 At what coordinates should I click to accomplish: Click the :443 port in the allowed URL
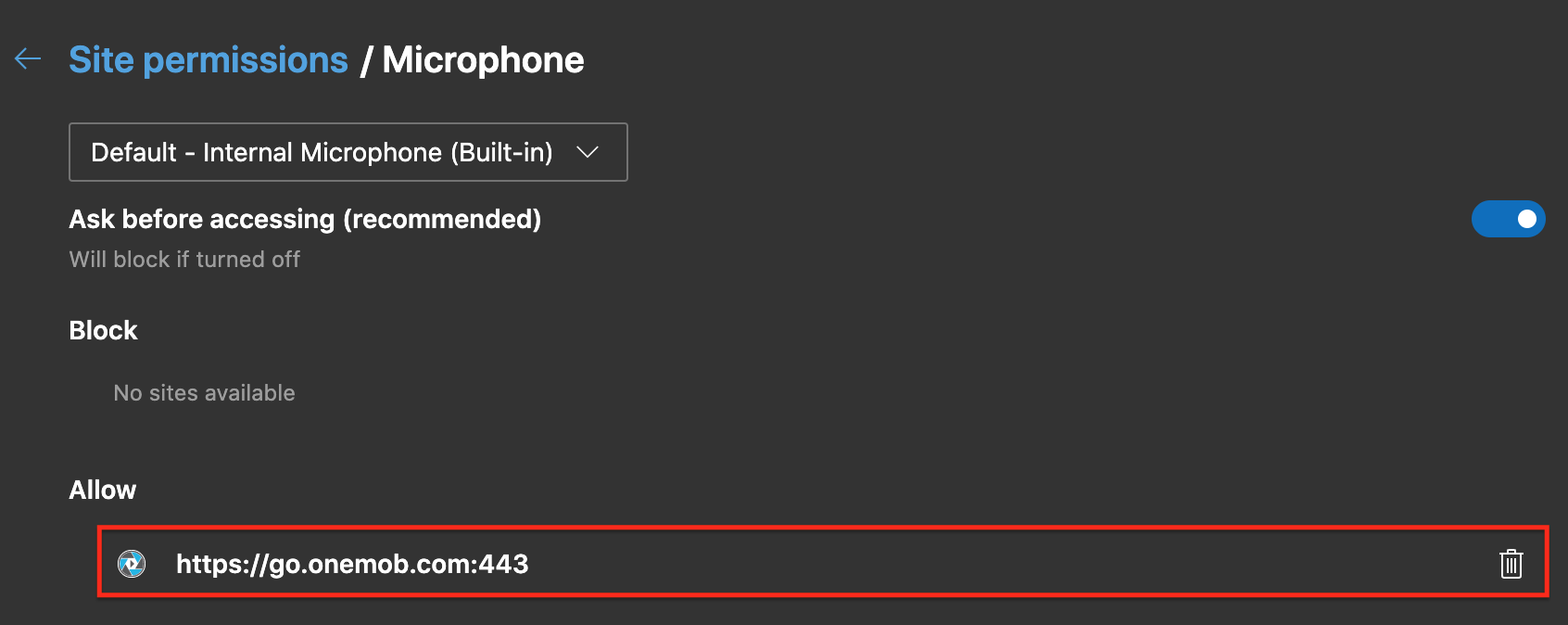click(499, 564)
